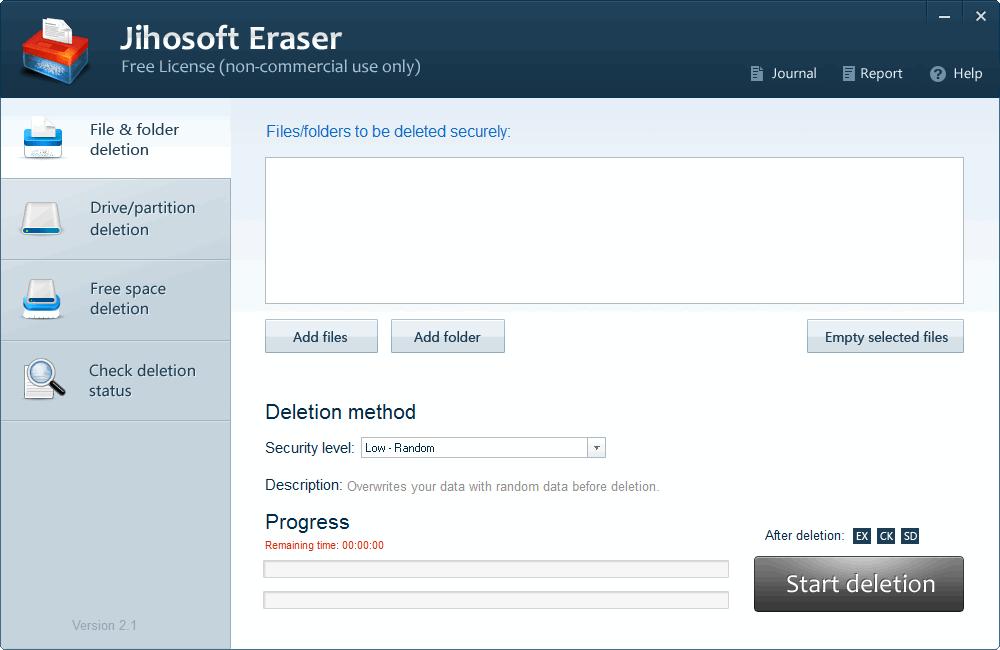Click the Add files button

[321, 336]
